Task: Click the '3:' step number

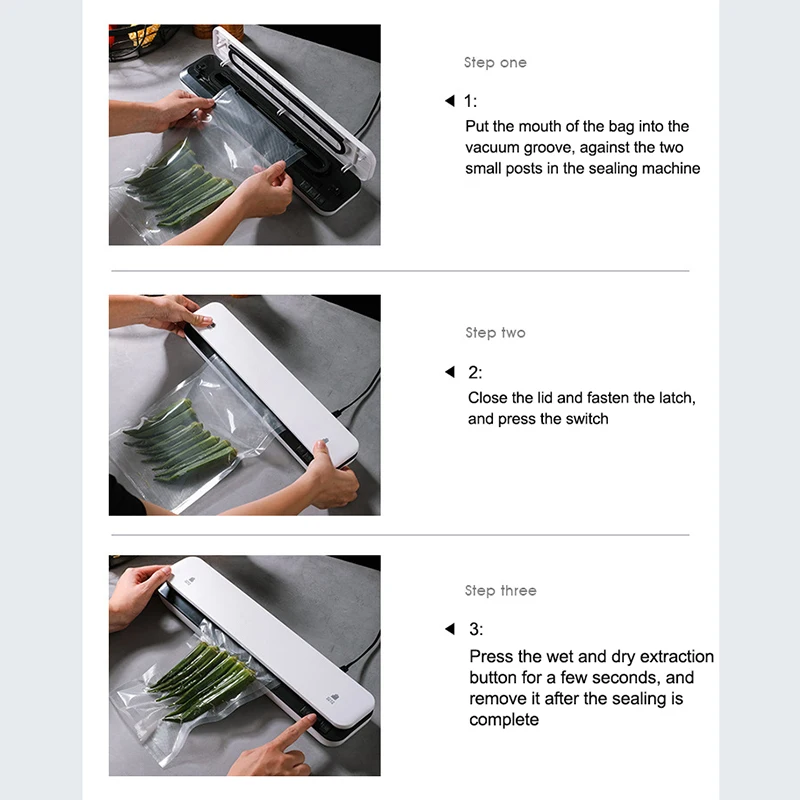Action: [476, 629]
